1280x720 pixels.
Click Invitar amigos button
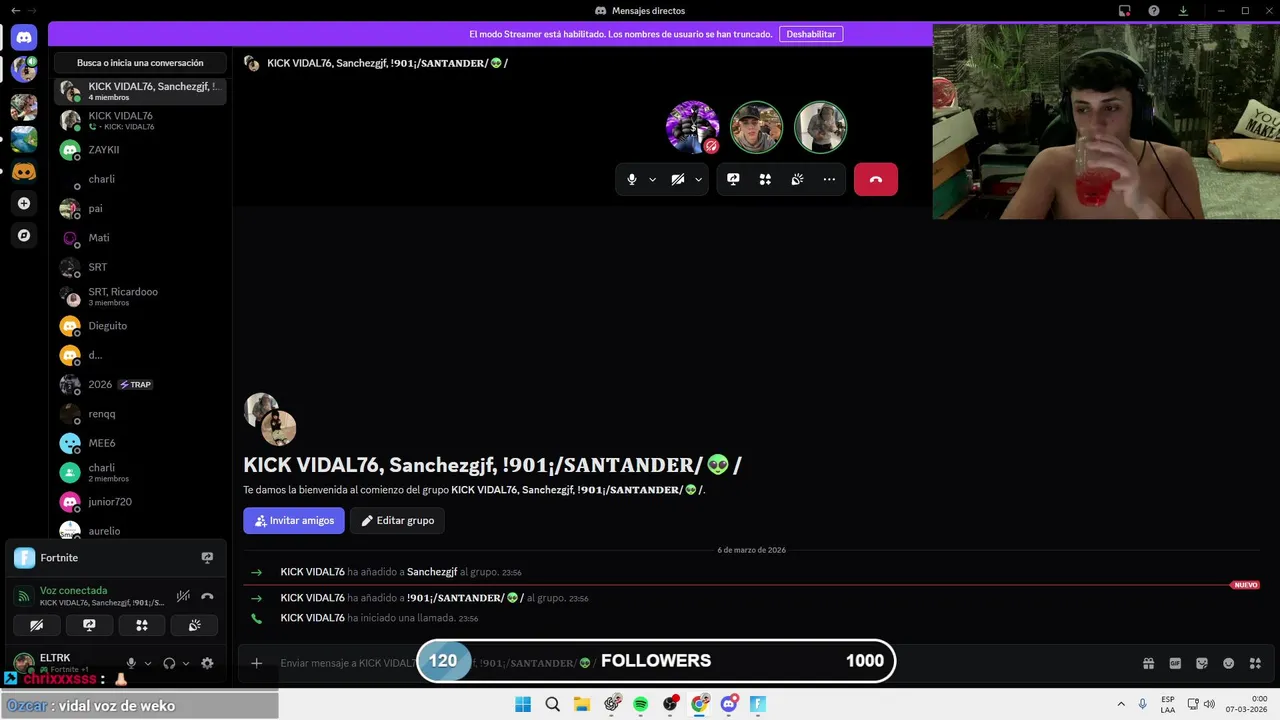point(294,520)
